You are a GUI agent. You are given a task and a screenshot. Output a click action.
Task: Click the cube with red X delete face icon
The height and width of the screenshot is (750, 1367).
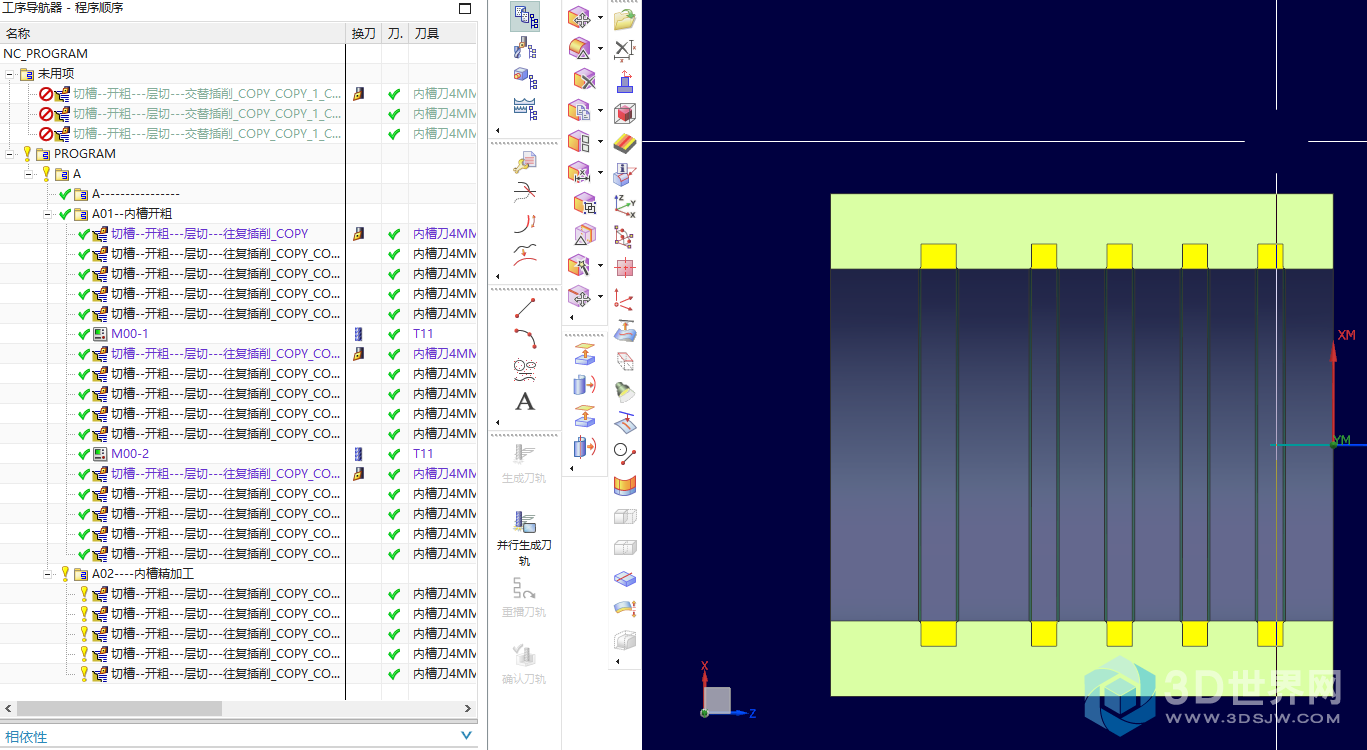[x=584, y=79]
